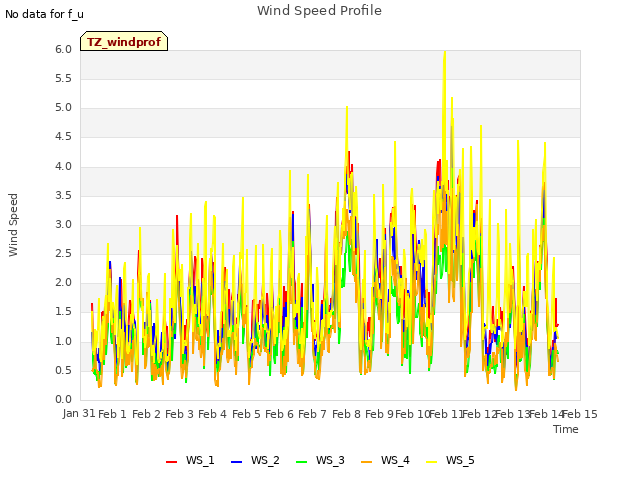Click the green WS_3 legend swatch
The height and width of the screenshot is (480, 640).
point(301,461)
